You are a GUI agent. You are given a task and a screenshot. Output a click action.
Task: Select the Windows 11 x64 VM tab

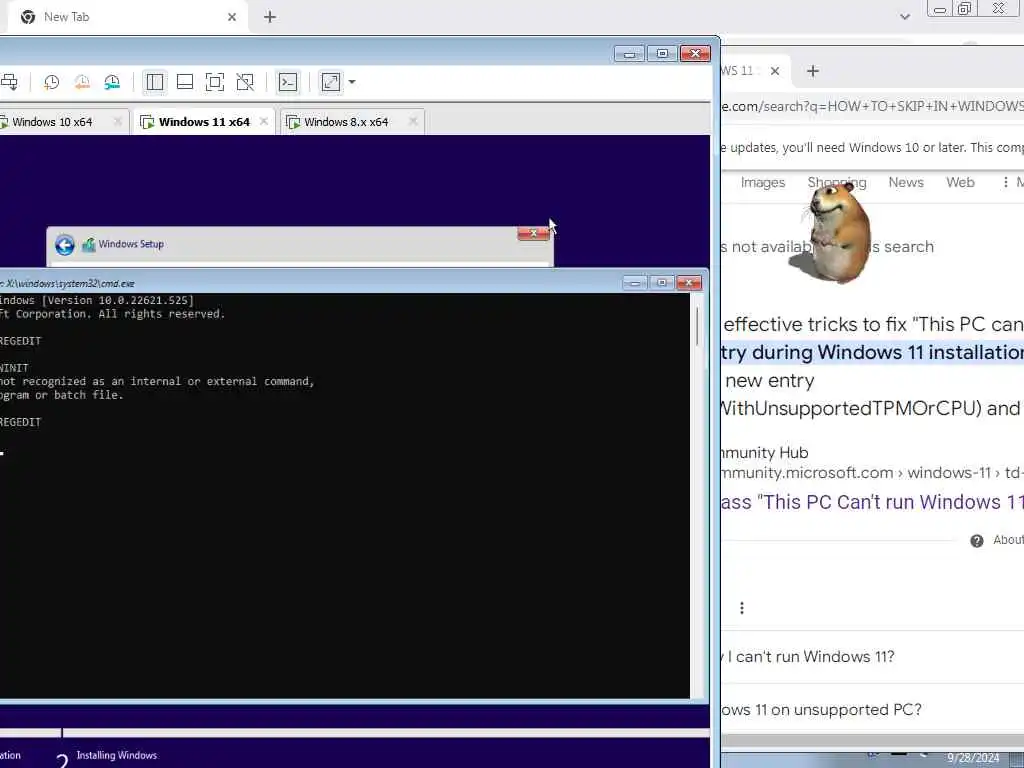coord(204,122)
